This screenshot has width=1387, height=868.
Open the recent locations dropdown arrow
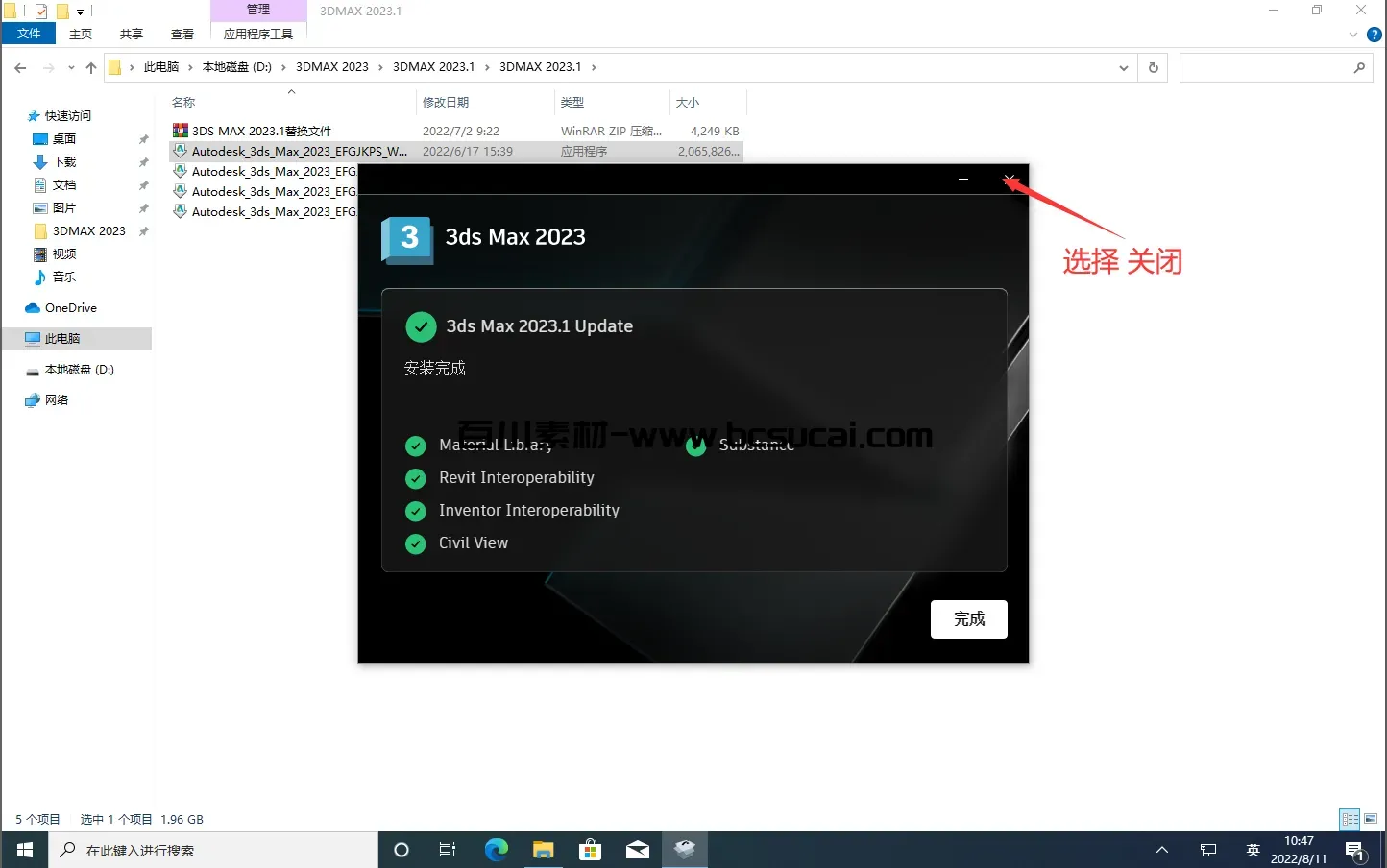71,67
